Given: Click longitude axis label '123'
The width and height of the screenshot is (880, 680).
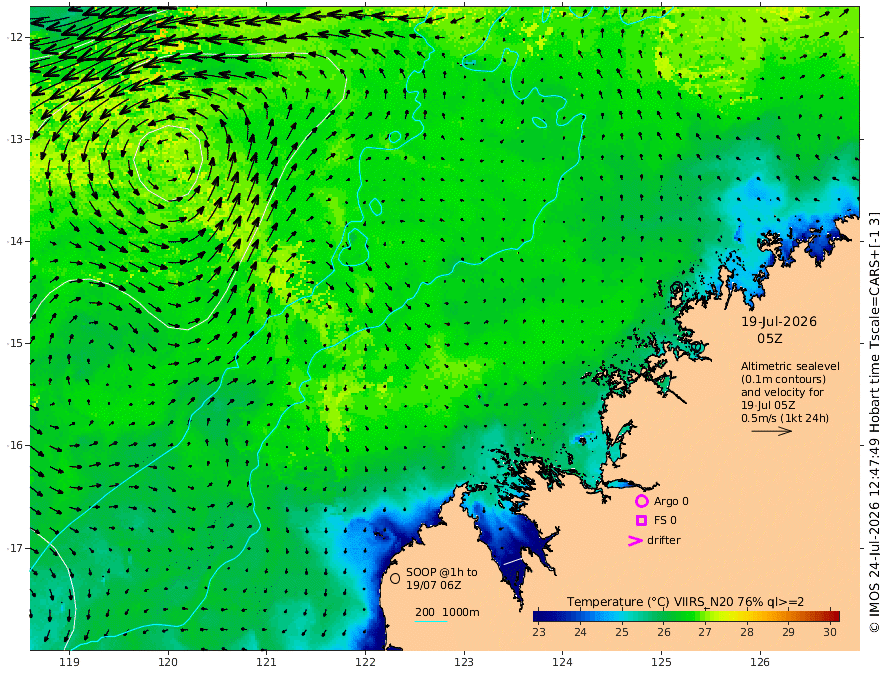Looking at the screenshot, I should click(x=464, y=662).
